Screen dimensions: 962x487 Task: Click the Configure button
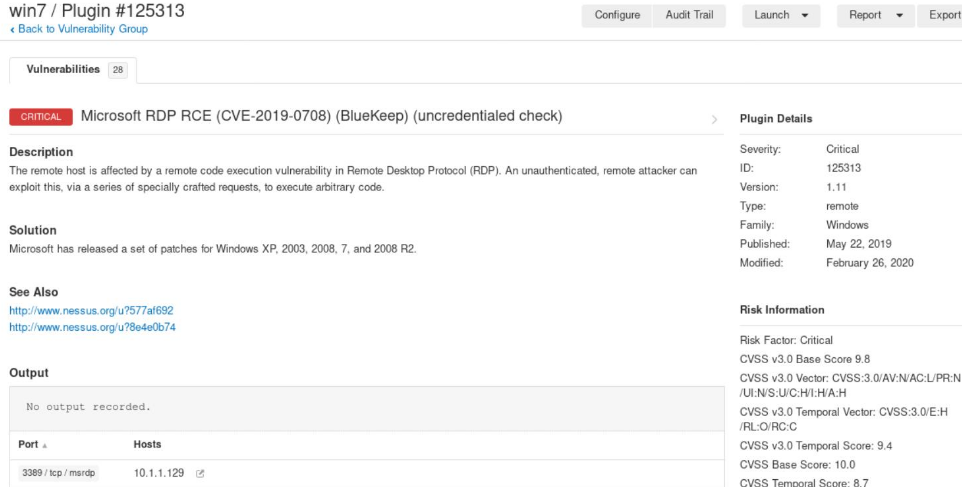617,15
